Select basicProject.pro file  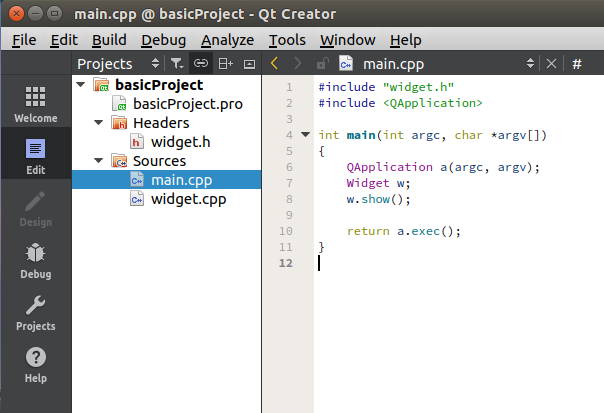click(188, 104)
